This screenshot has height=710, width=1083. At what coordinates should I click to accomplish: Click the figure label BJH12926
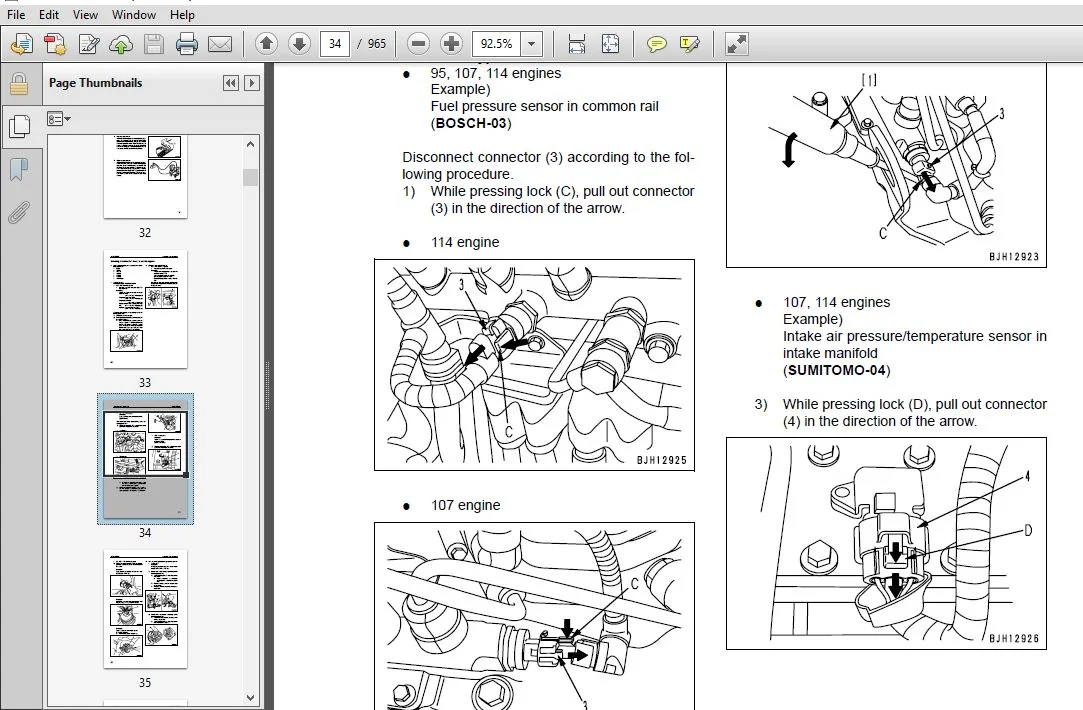[1014, 639]
